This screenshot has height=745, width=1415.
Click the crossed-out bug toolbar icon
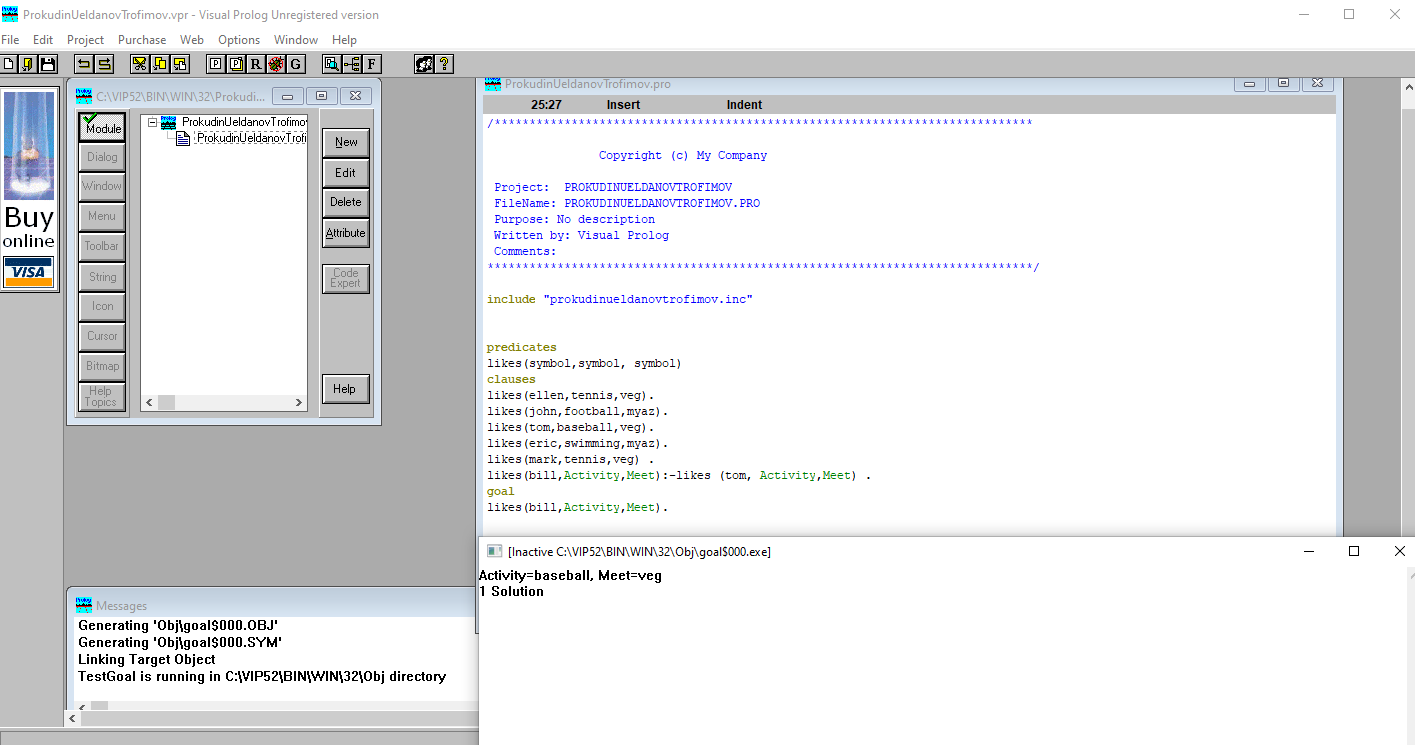[x=276, y=64]
